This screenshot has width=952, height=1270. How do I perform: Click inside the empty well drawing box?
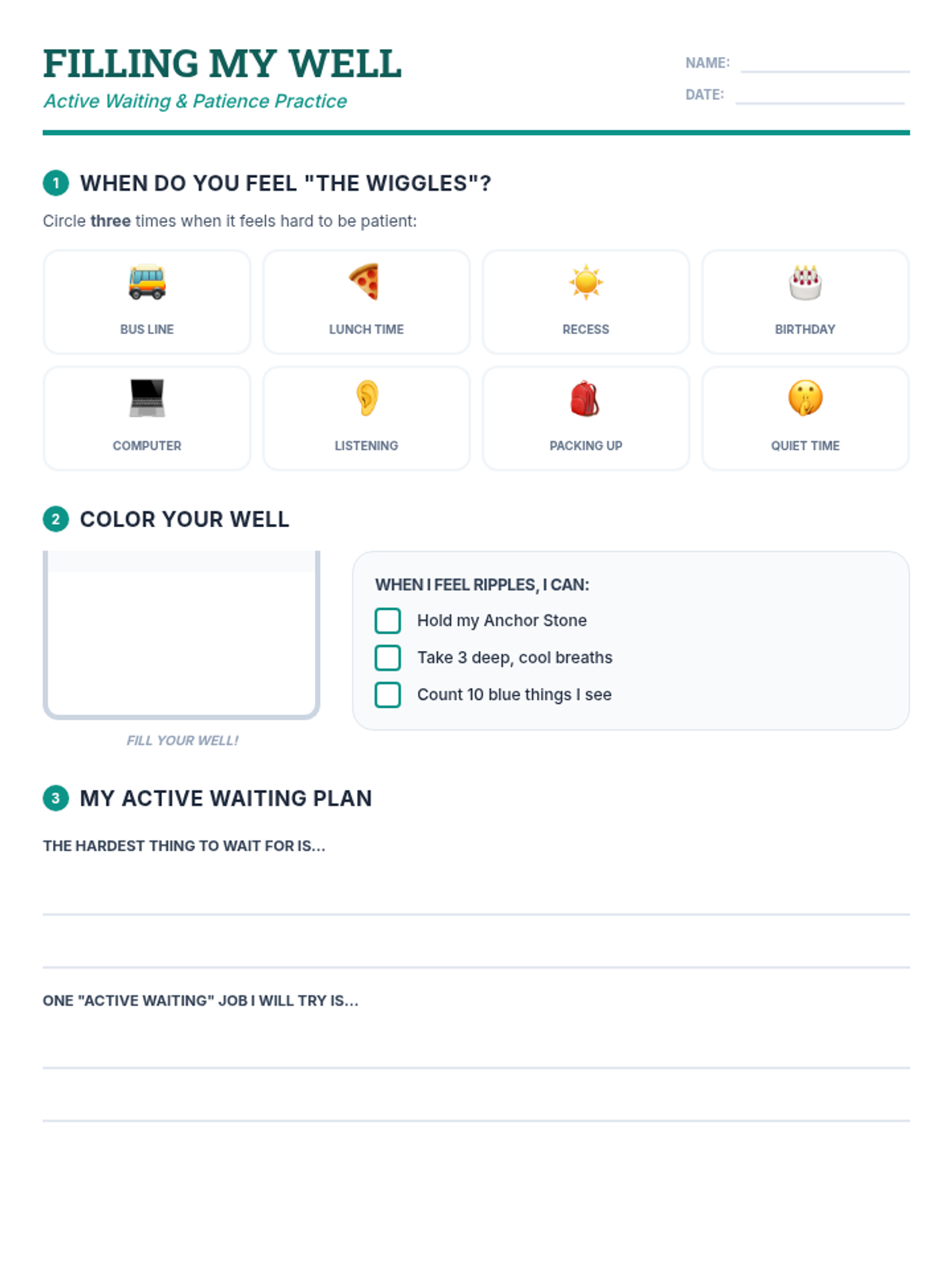tap(182, 635)
